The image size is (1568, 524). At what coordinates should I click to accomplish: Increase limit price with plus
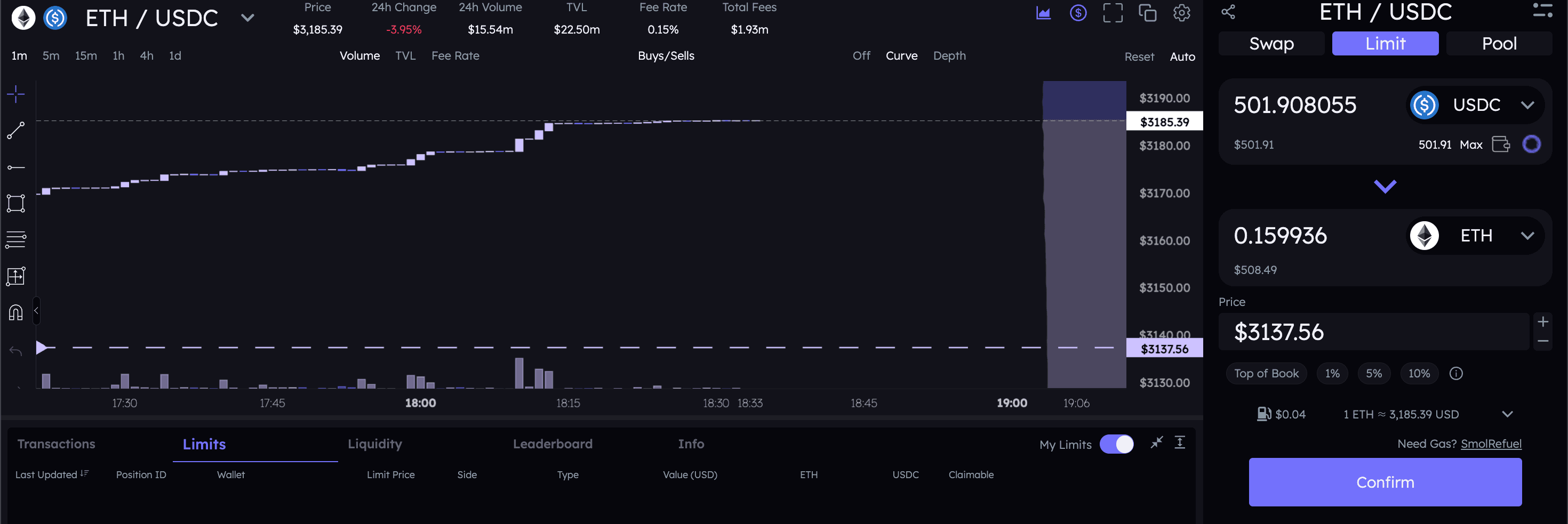click(1542, 321)
